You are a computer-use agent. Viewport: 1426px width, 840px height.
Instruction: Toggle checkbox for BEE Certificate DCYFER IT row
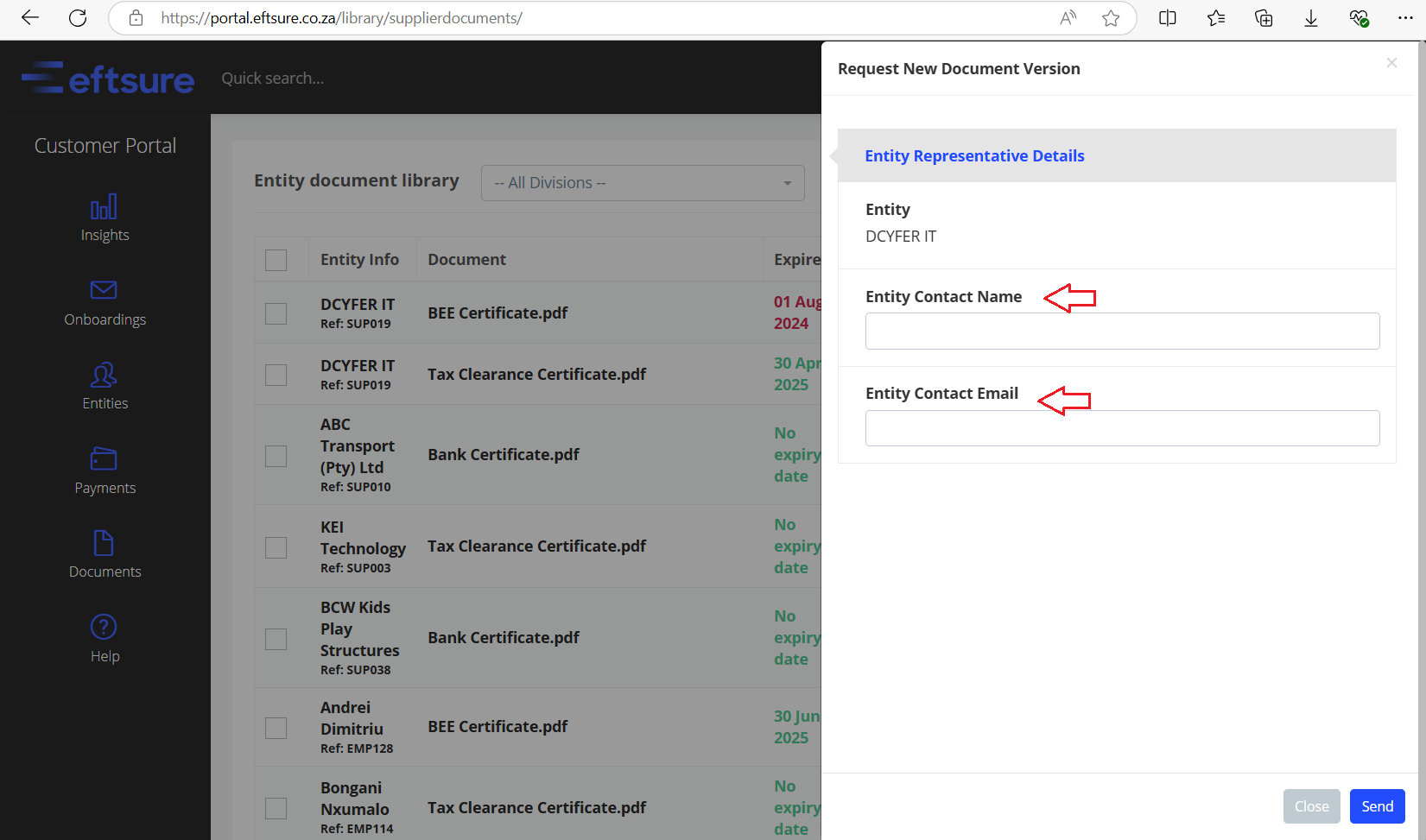pyautogui.click(x=276, y=313)
